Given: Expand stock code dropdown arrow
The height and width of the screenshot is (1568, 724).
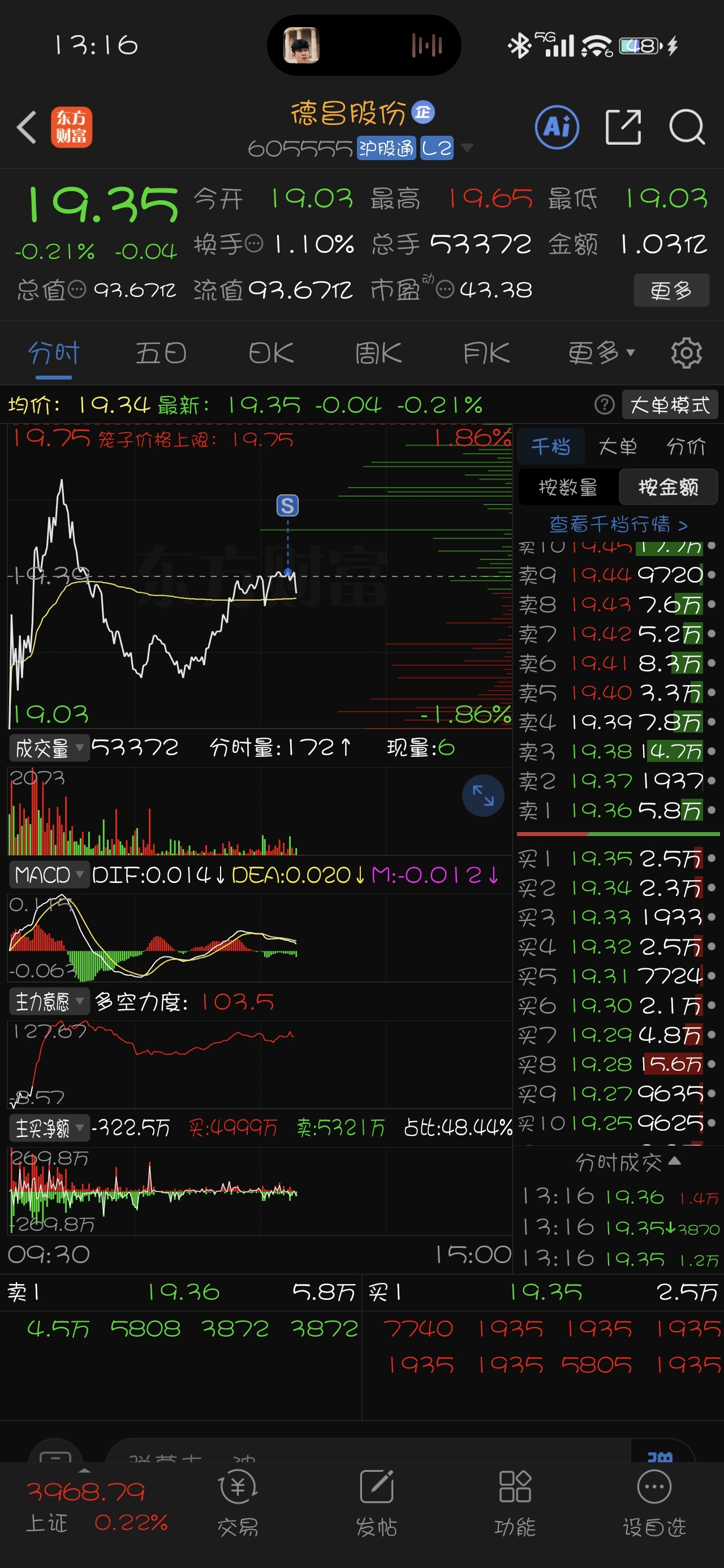Looking at the screenshot, I should 467,148.
